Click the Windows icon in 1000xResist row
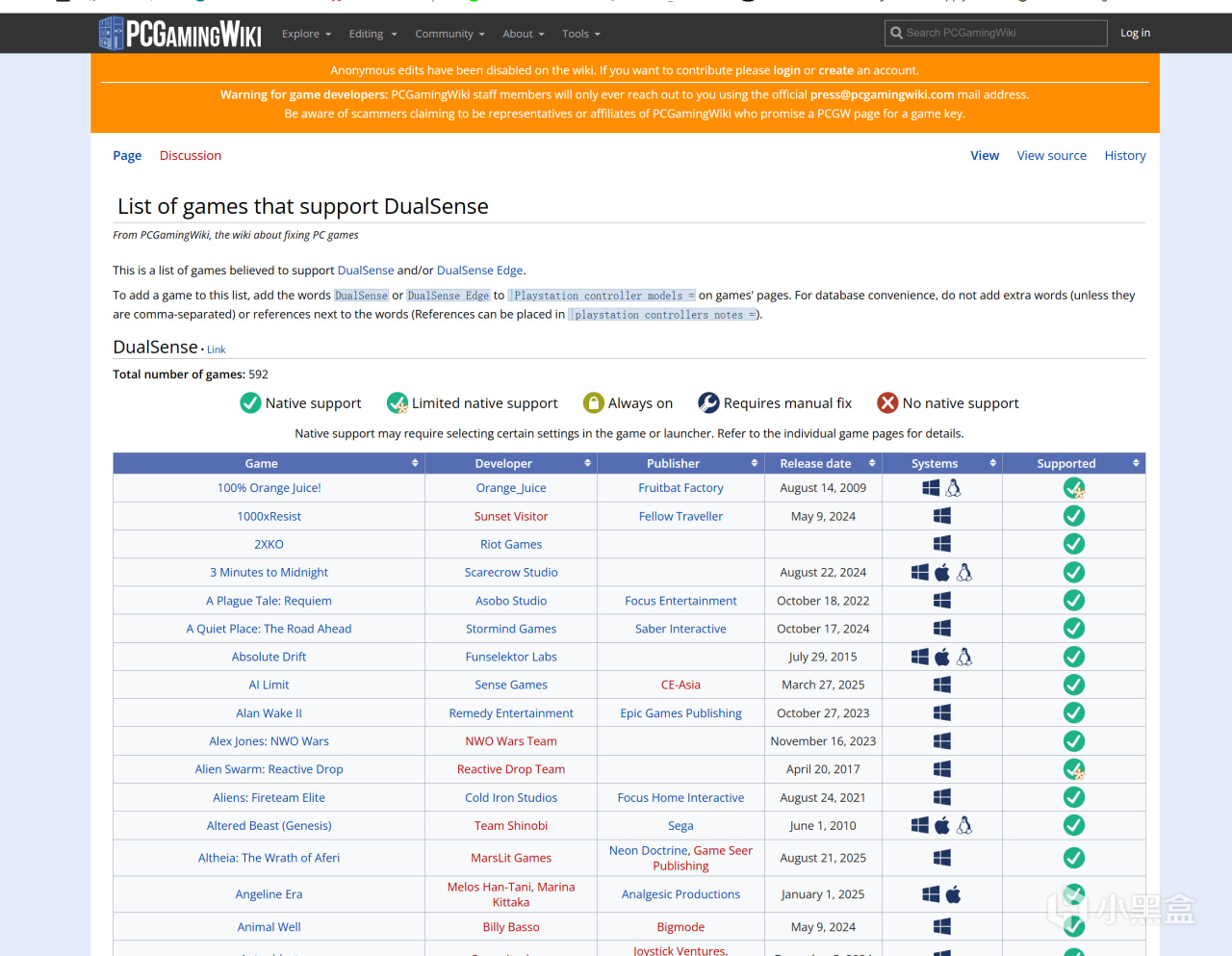Screen dimensions: 1232x956 pyautogui.click(x=942, y=516)
